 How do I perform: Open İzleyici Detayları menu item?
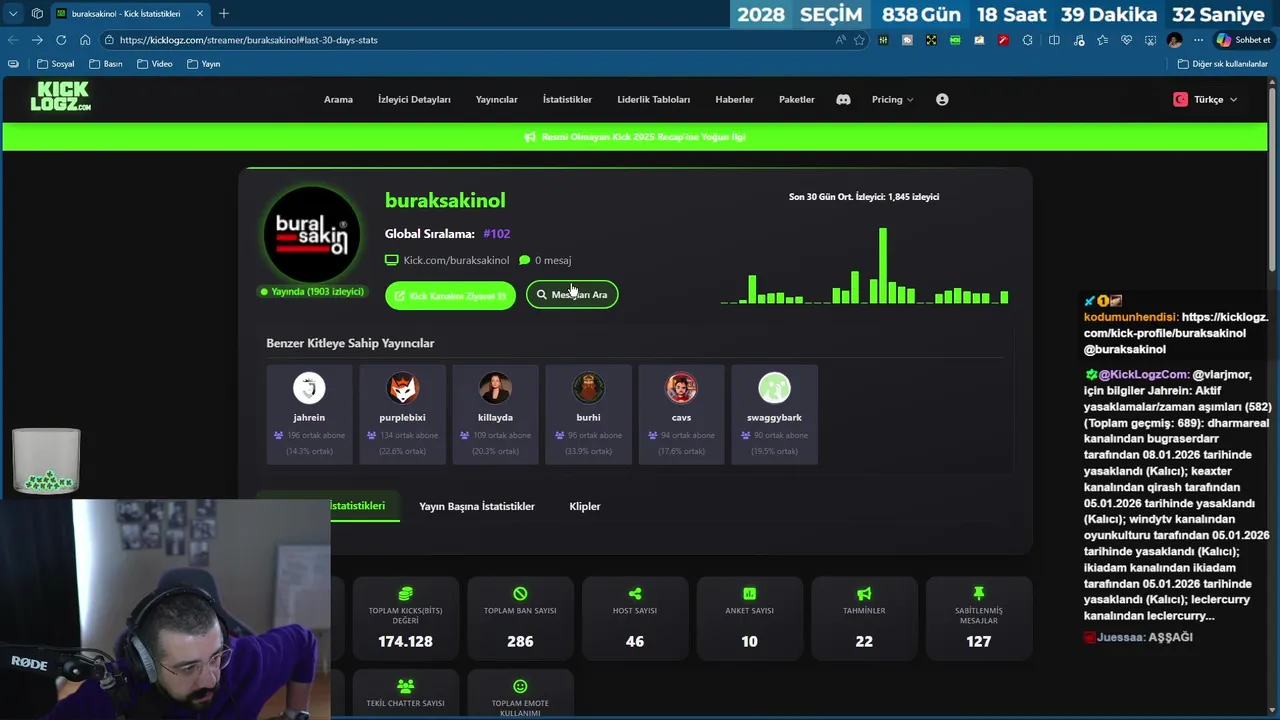pos(414,99)
